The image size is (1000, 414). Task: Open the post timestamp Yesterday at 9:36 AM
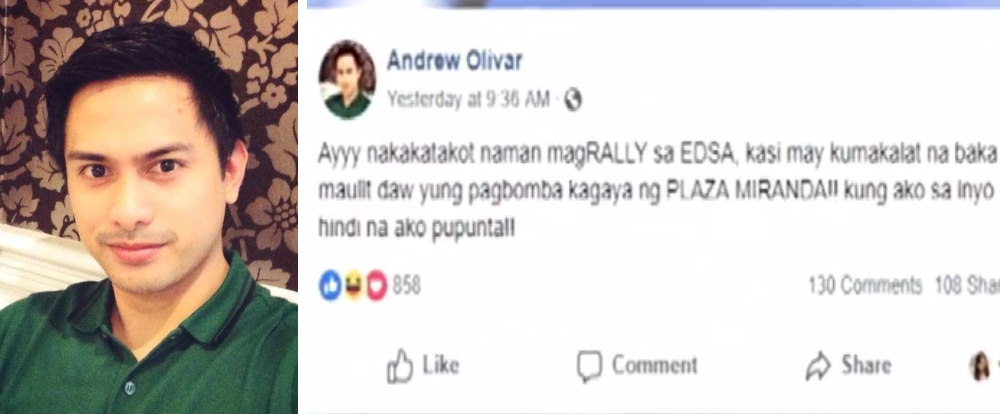click(x=468, y=100)
